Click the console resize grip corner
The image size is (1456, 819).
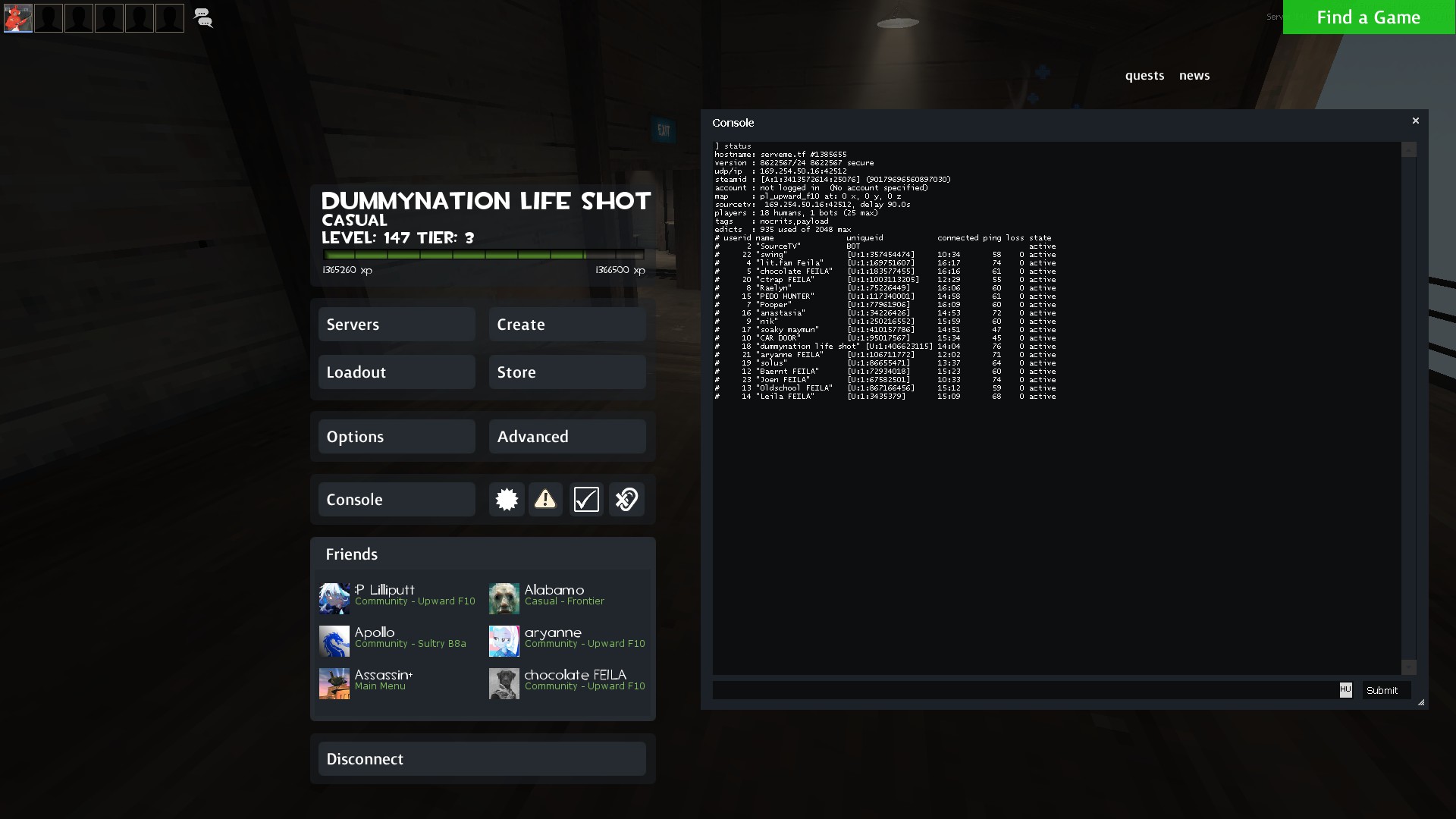pyautogui.click(x=1420, y=702)
